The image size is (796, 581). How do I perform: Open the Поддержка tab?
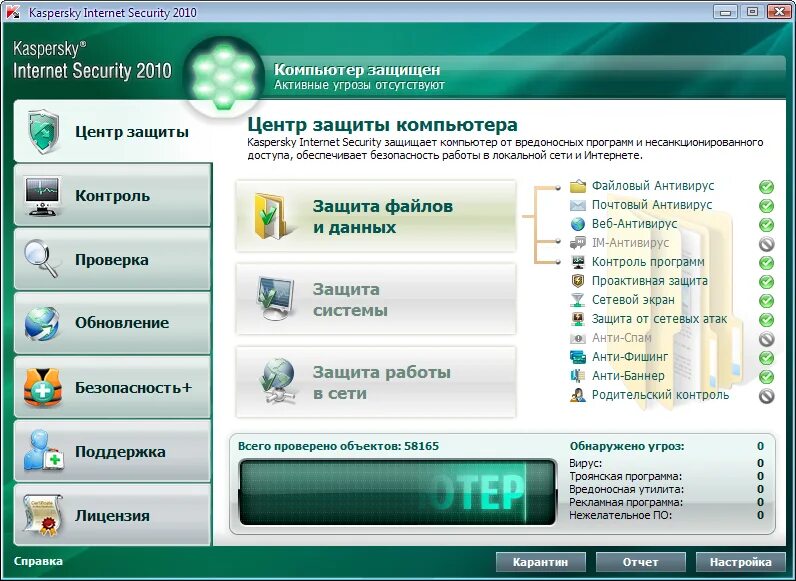point(113,451)
